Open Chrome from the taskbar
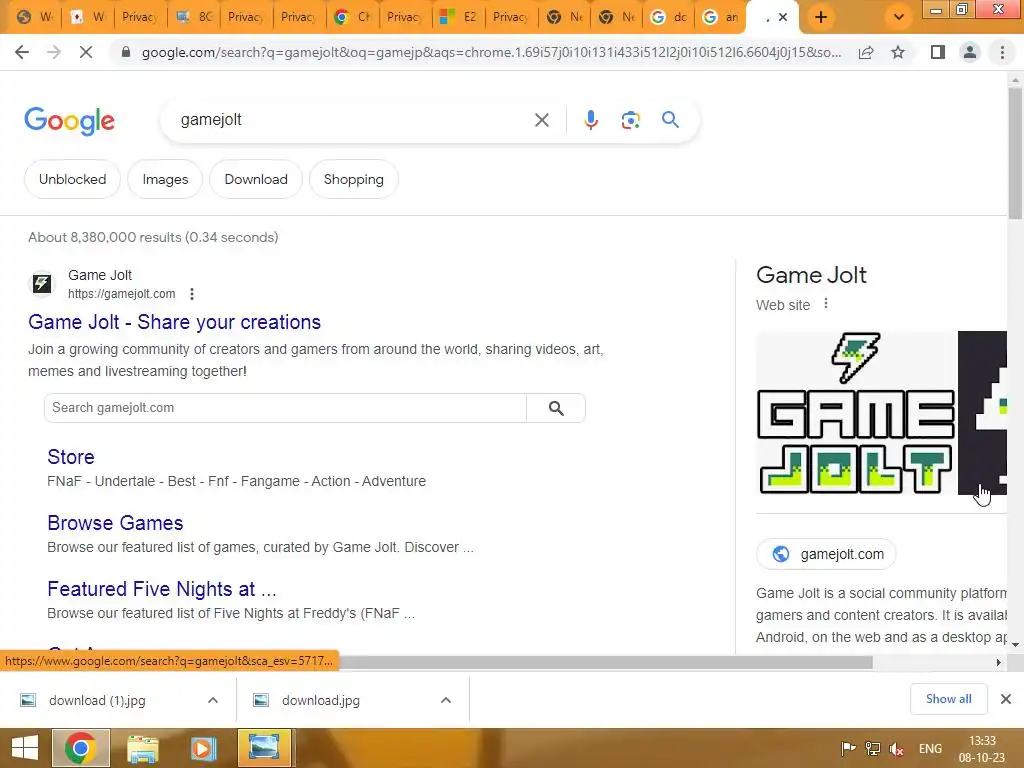Viewport: 1024px width, 768px height. coord(80,748)
